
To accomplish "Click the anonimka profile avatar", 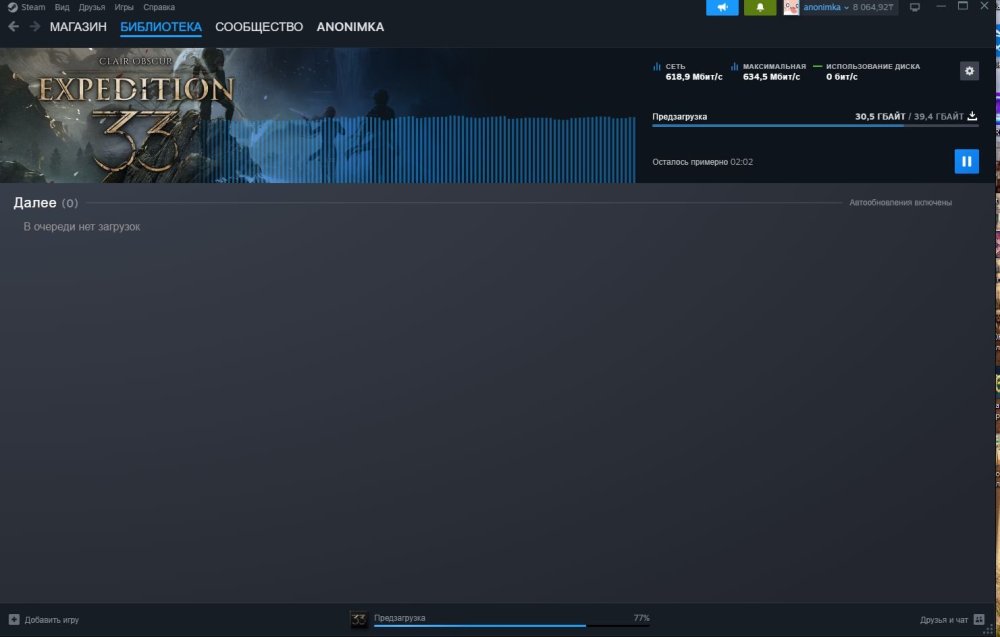I will point(791,7).
